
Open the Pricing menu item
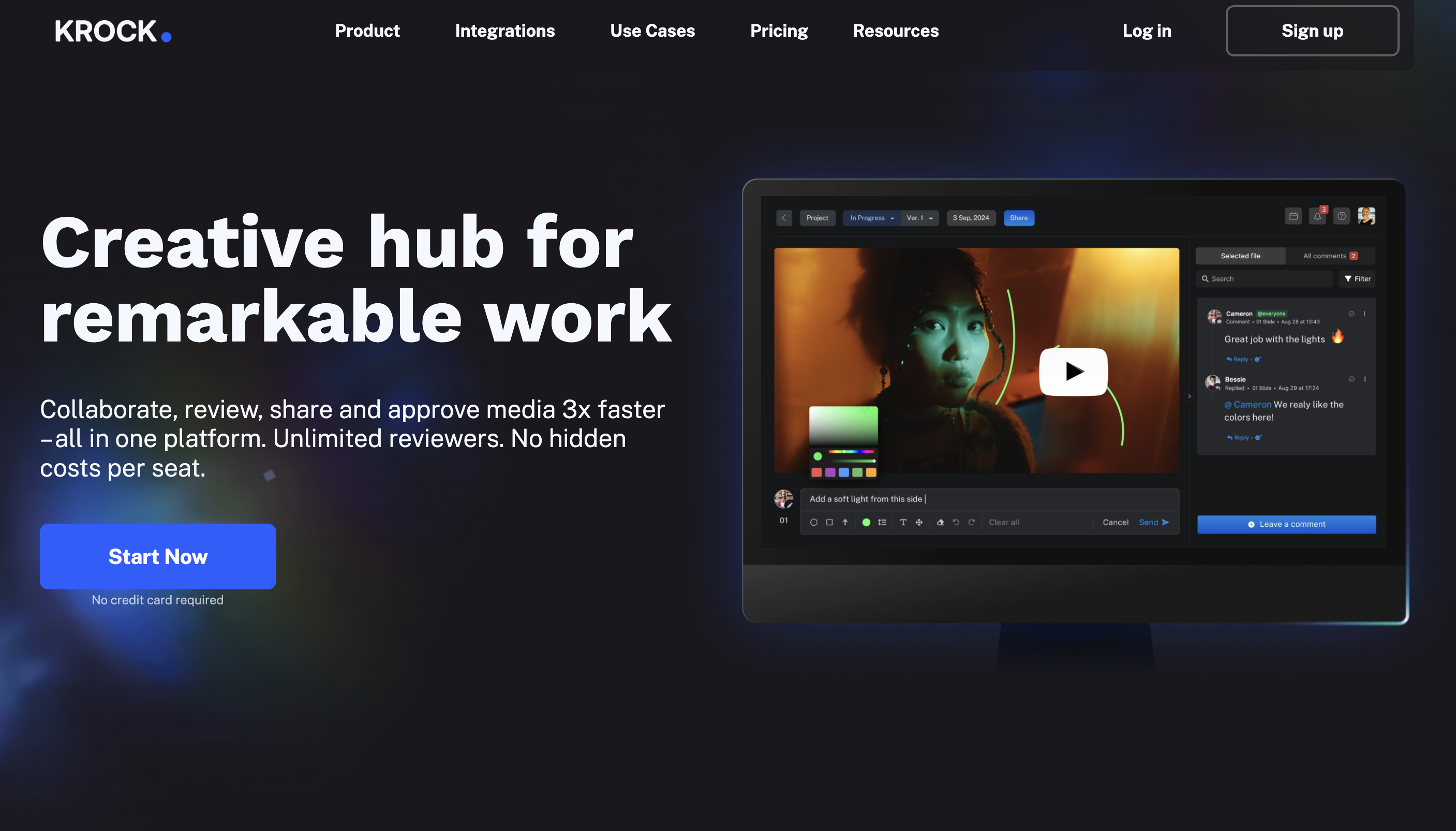coord(778,31)
